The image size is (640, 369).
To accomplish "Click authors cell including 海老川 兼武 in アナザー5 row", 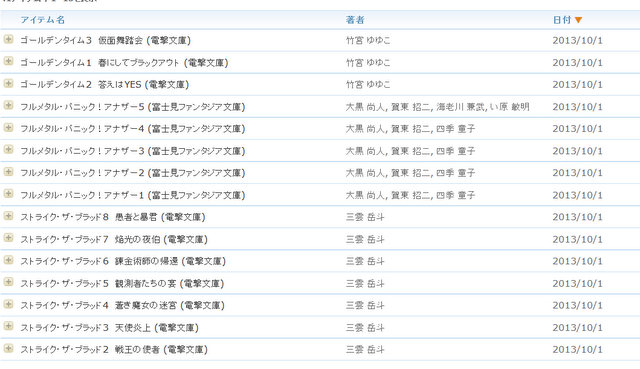I will tap(437, 107).
